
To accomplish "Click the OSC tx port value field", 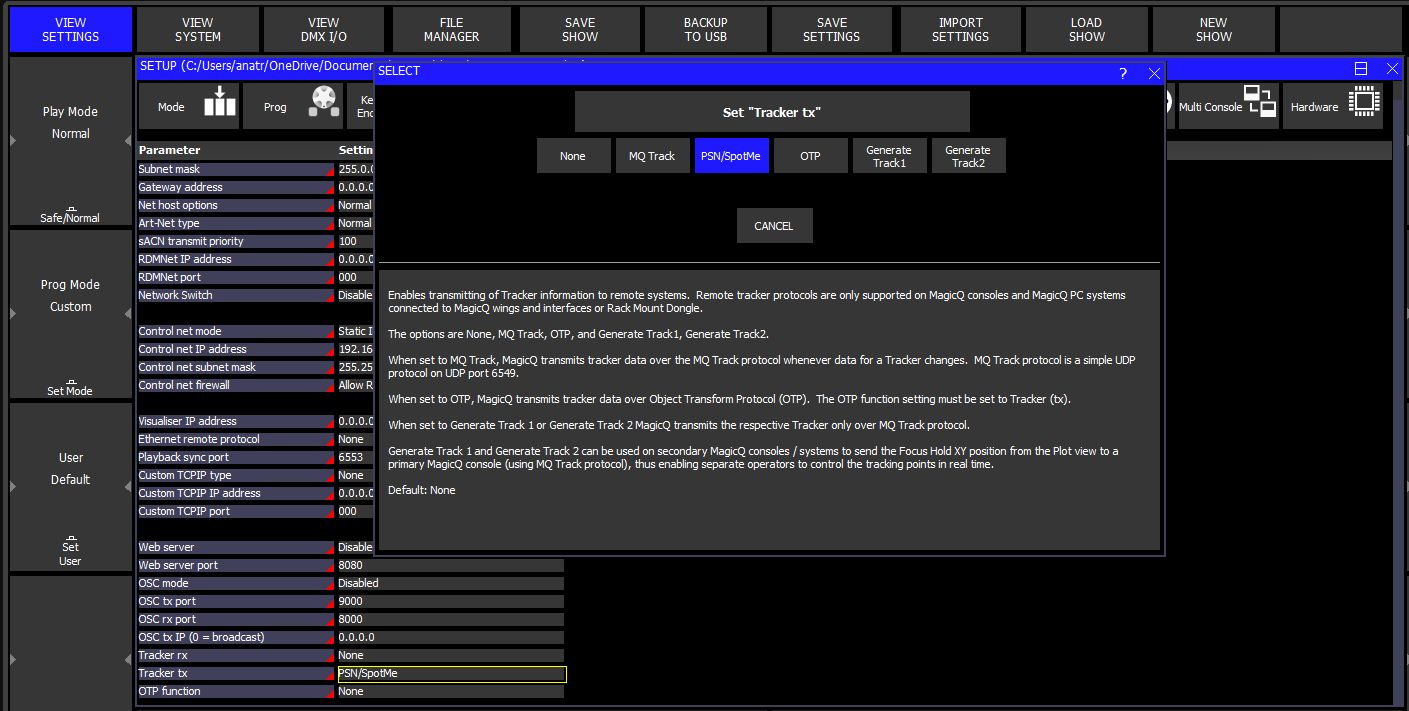I will click(x=450, y=601).
